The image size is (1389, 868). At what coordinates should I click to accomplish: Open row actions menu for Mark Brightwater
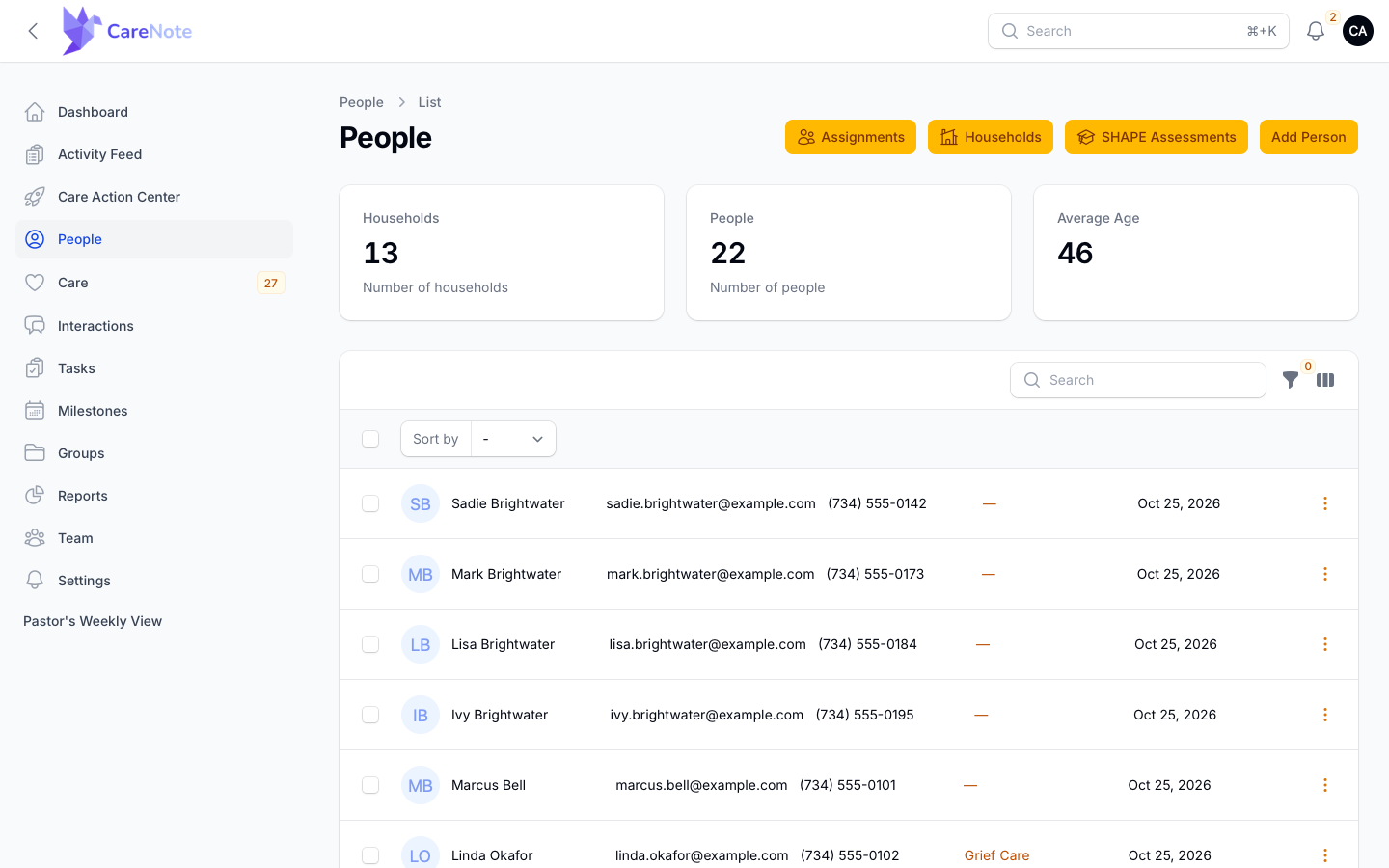pyautogui.click(x=1325, y=574)
